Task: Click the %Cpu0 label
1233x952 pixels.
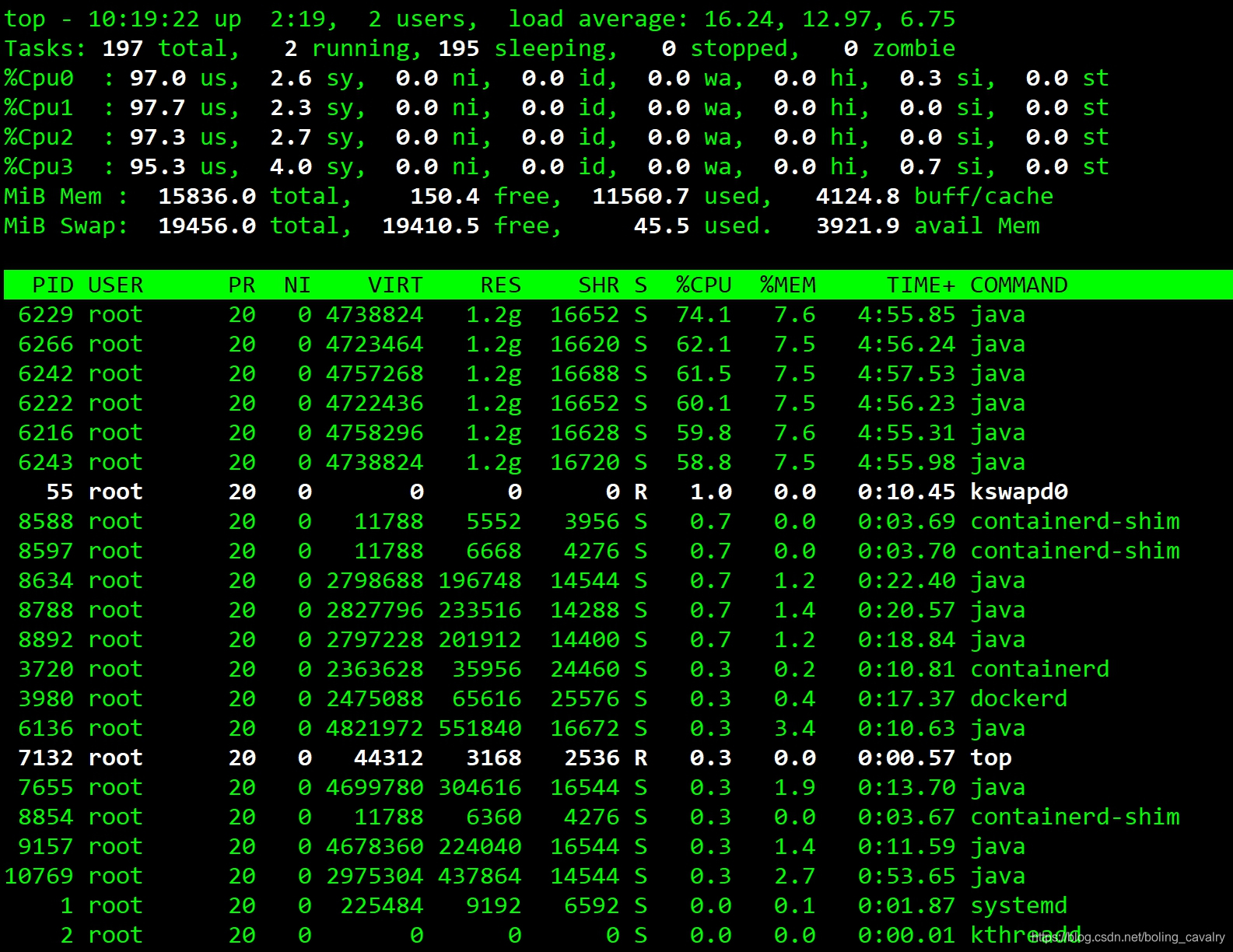Action: point(39,78)
